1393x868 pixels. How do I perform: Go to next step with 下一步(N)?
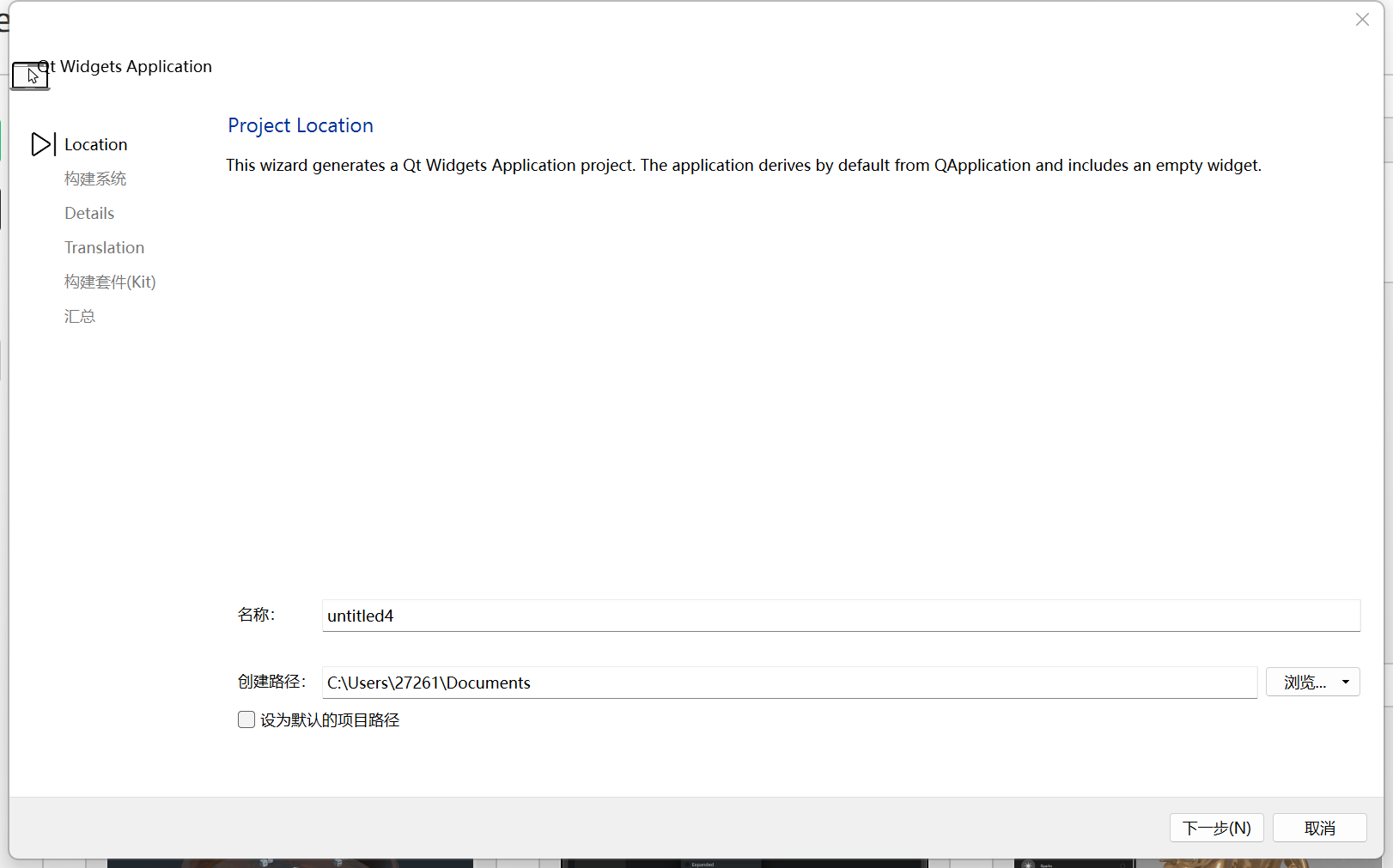tap(1216, 828)
